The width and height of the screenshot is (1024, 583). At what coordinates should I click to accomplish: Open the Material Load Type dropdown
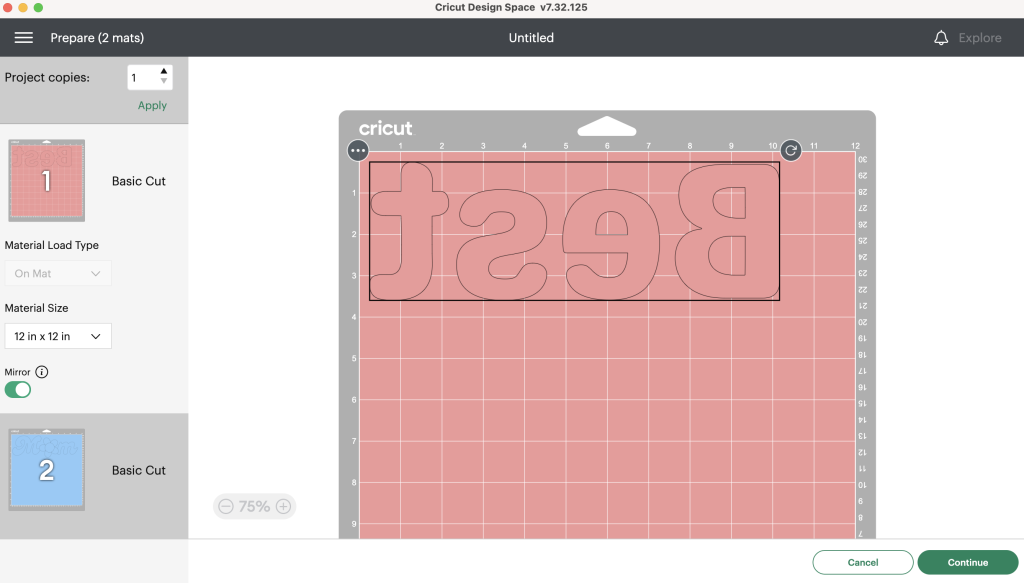click(x=58, y=274)
